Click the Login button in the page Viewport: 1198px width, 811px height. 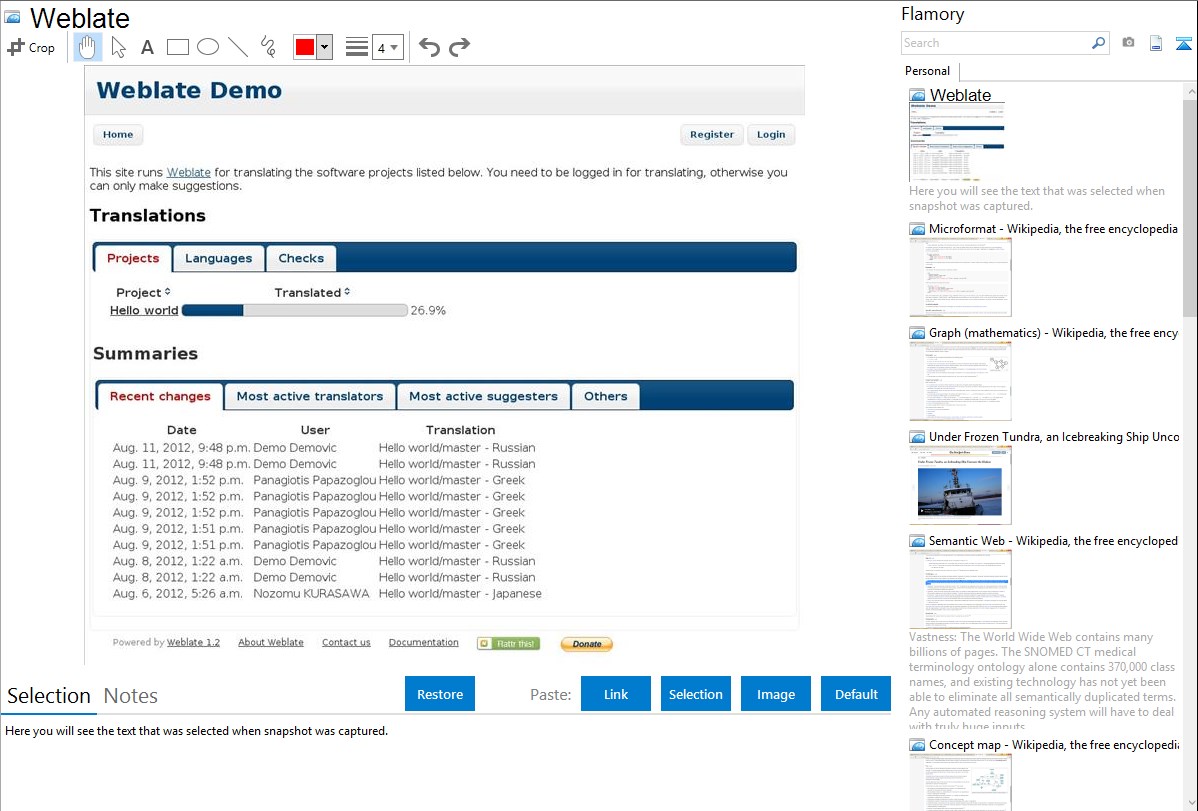(771, 135)
